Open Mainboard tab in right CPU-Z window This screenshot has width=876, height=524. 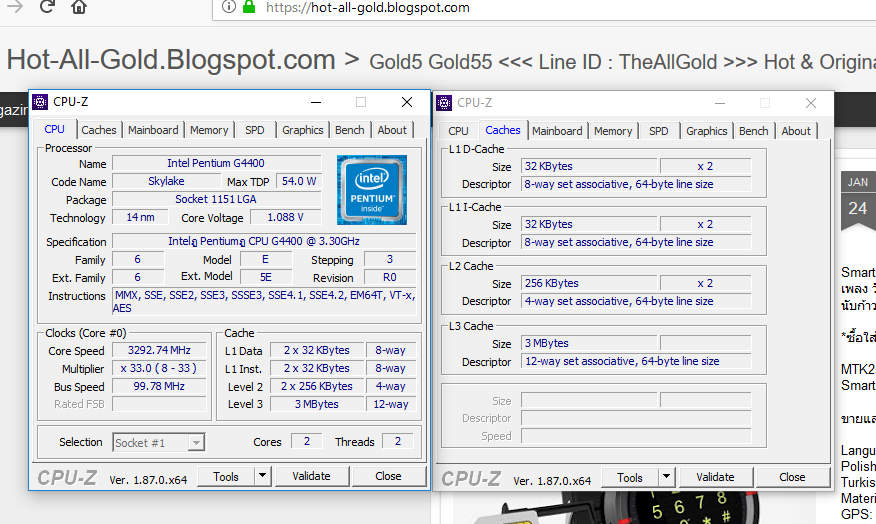(x=557, y=131)
